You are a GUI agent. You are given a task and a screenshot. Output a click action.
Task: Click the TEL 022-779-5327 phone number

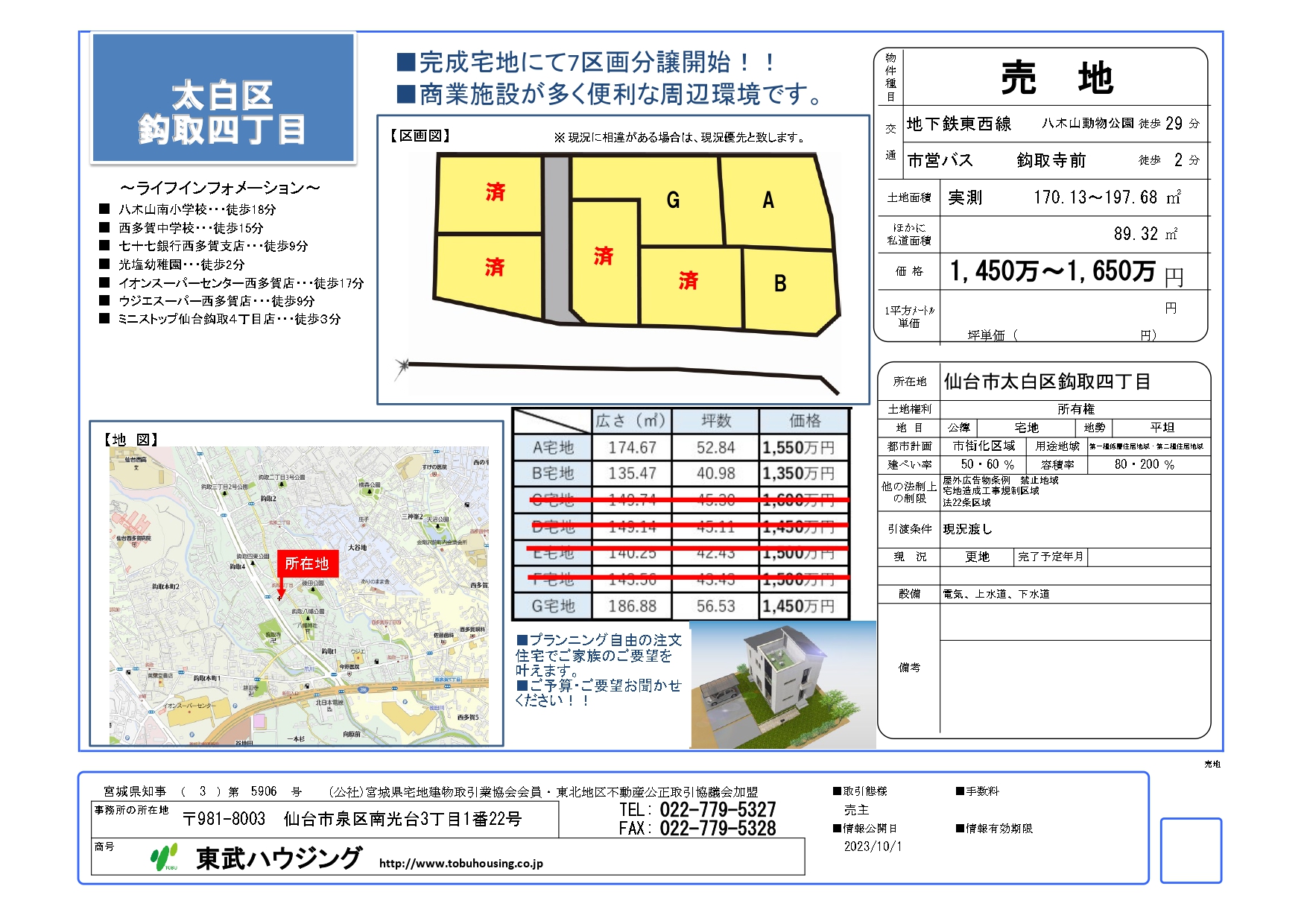pos(717,810)
